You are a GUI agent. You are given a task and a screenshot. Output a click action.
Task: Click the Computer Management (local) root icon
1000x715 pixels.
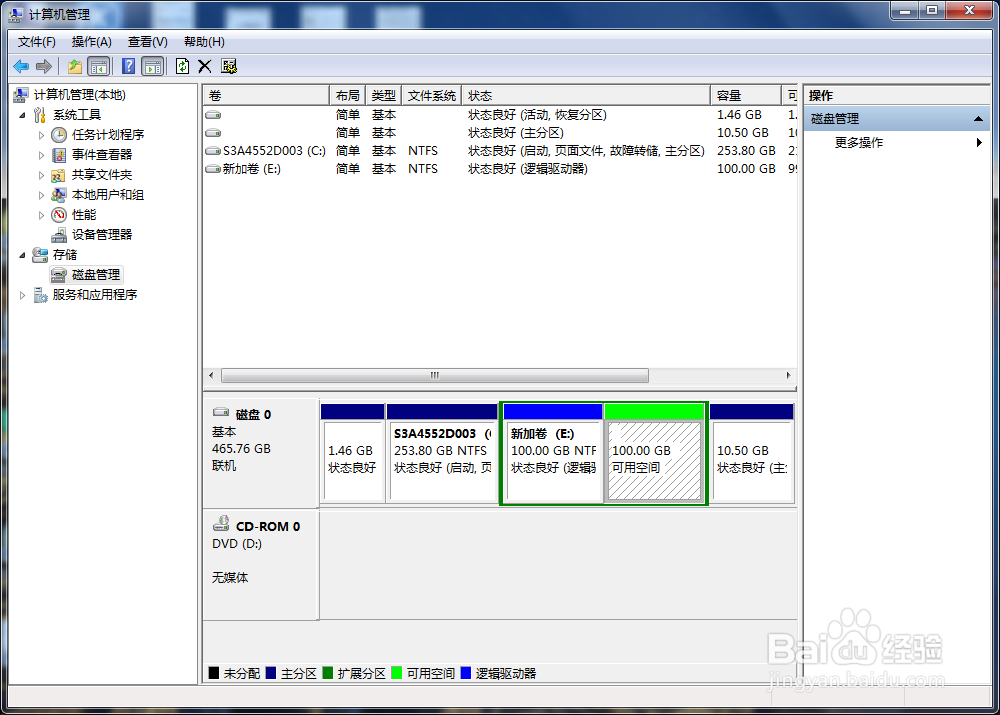click(x=21, y=95)
